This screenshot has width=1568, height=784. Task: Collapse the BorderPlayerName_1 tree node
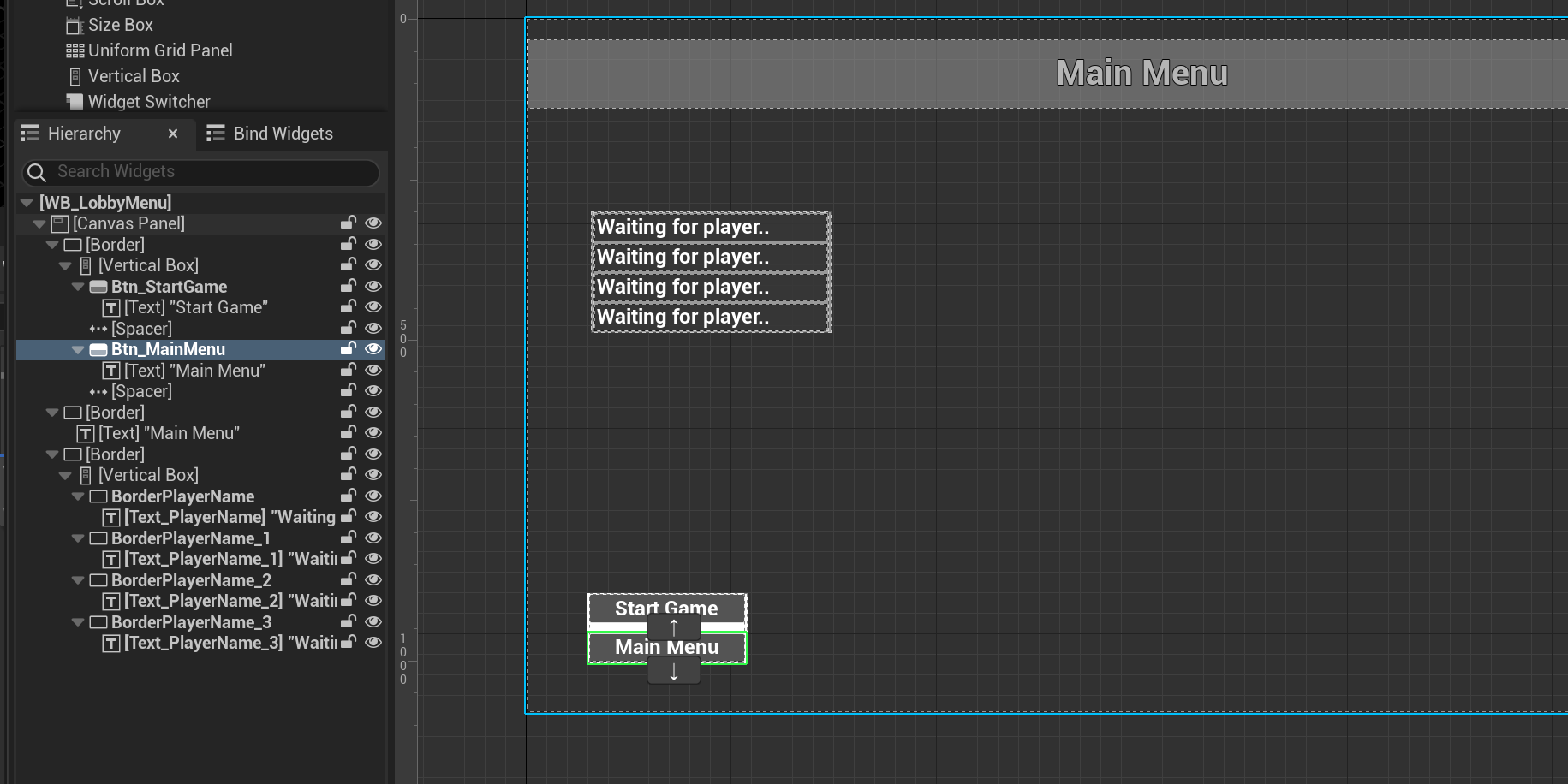(78, 538)
